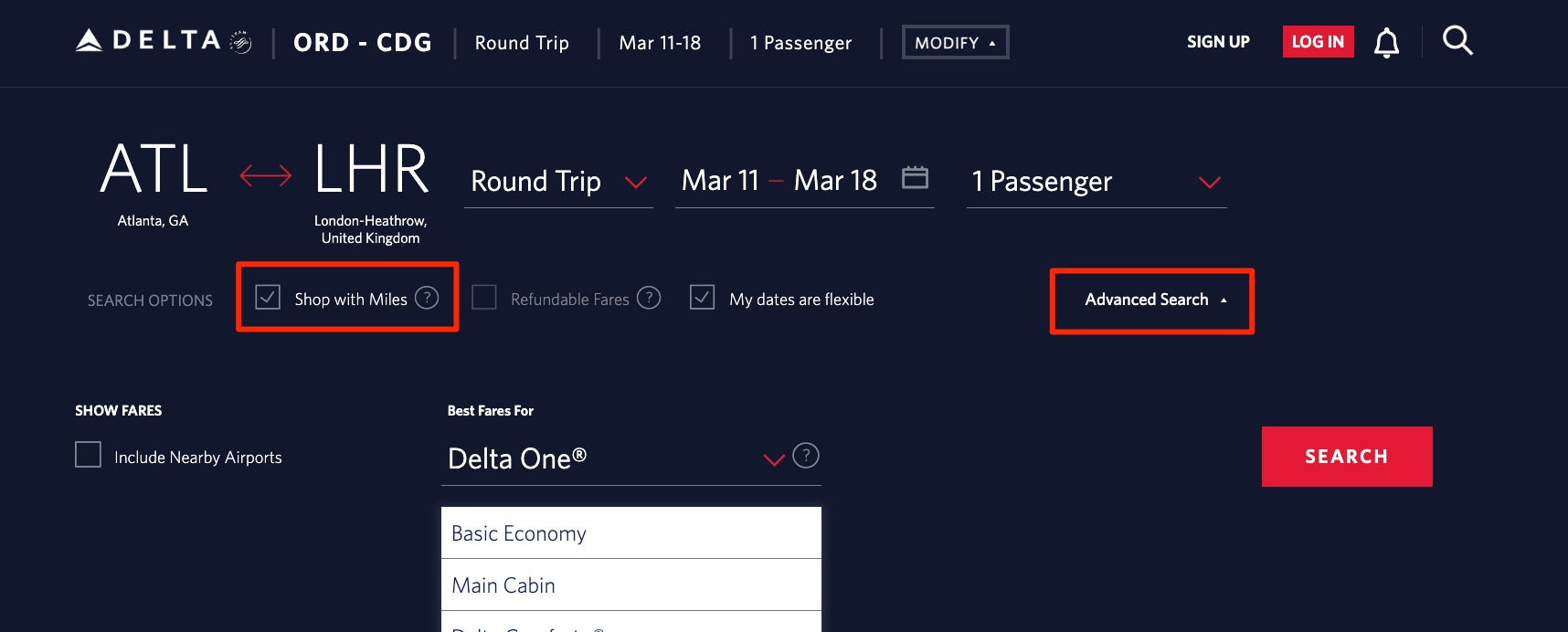Toggle the Include Nearby Airports checkbox

[88, 454]
